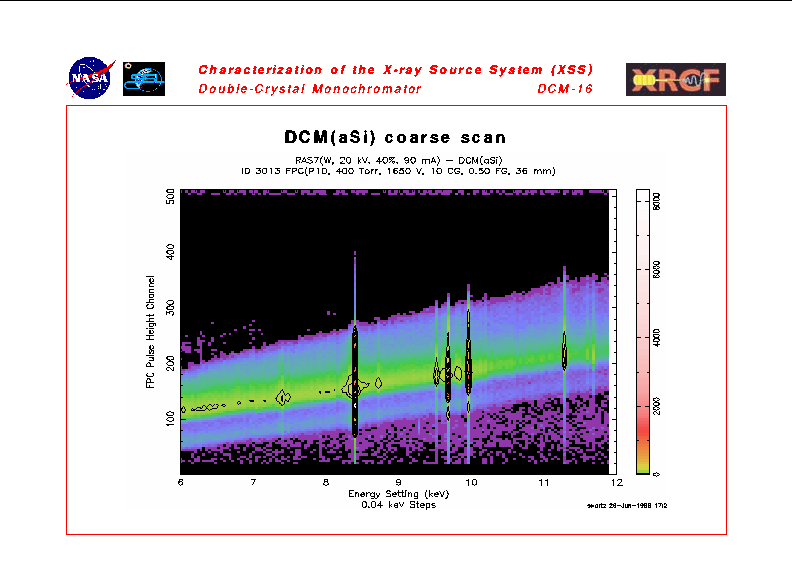Select the 'ID 3013 FPC' detector settings line
792x572 pixels.
tap(397, 170)
